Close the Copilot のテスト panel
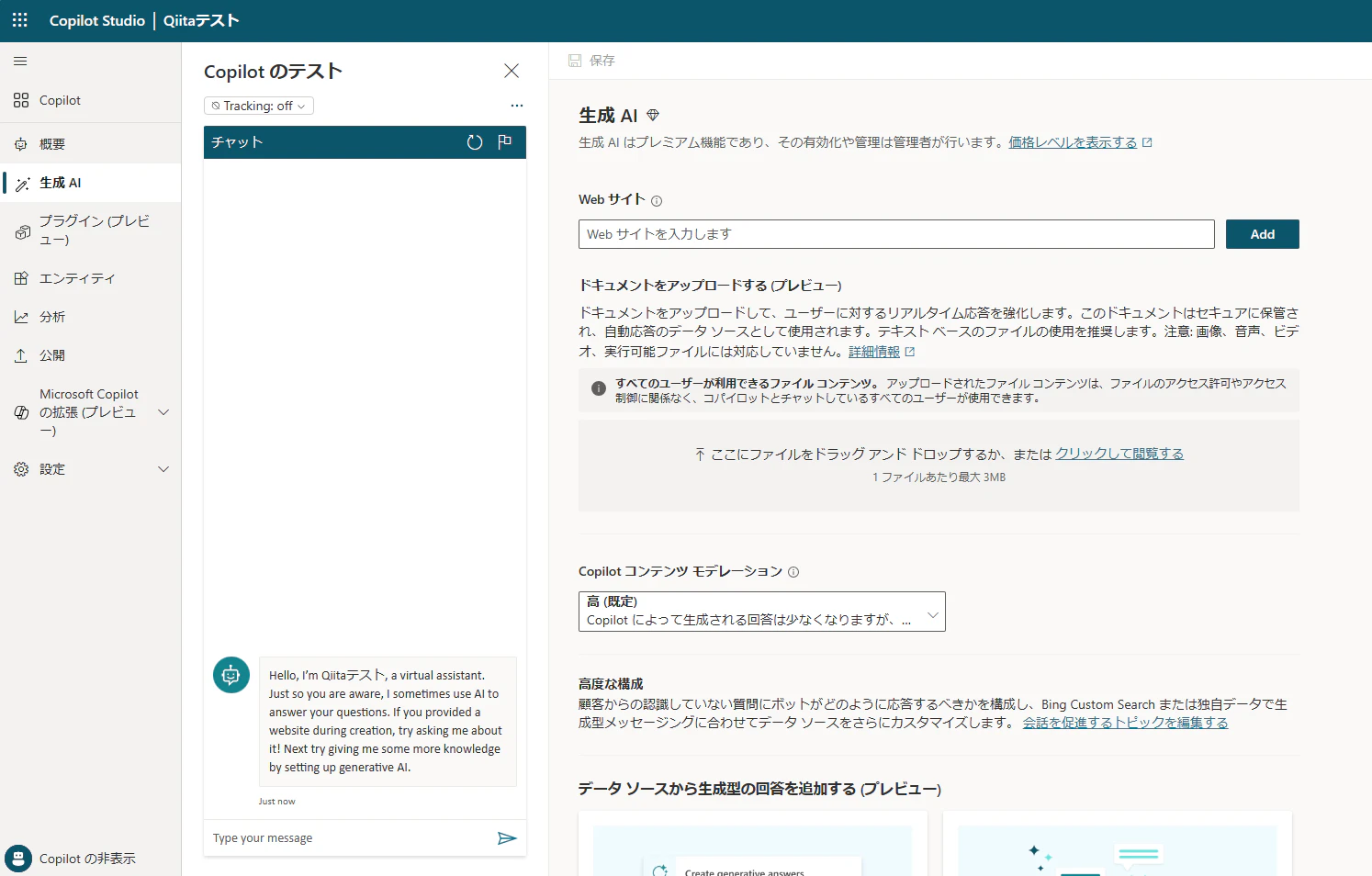 512,71
